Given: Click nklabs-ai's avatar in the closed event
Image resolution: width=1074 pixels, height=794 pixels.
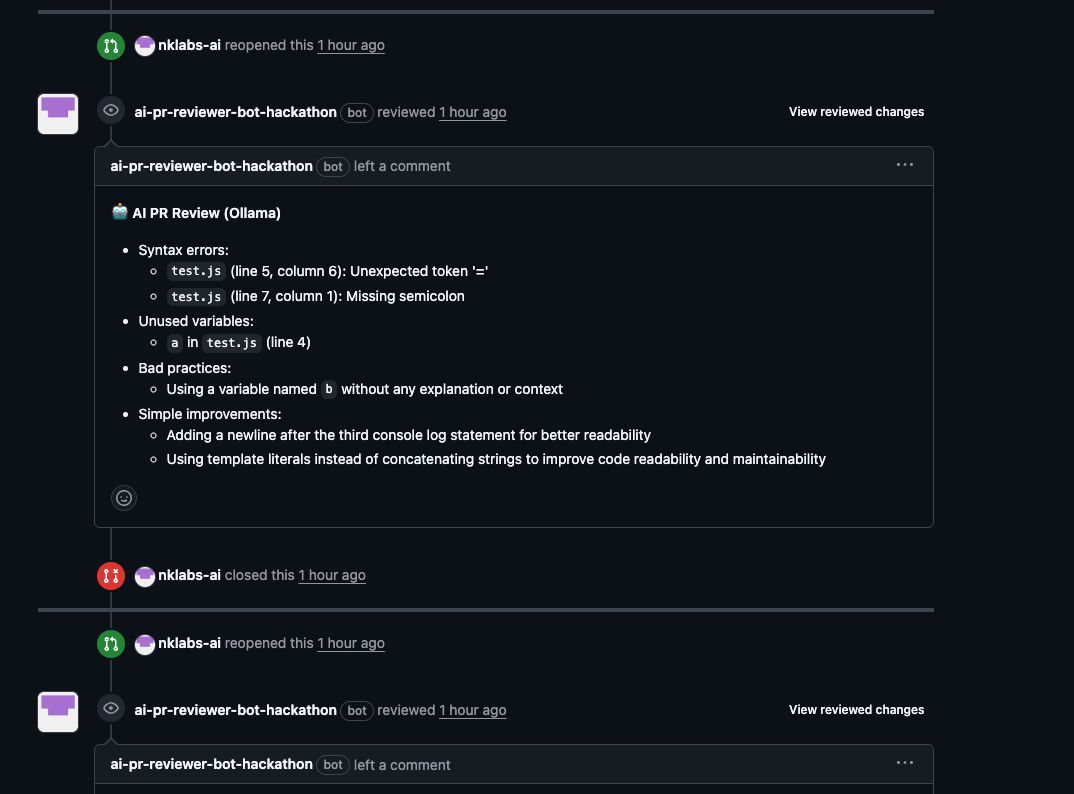Looking at the screenshot, I should pyautogui.click(x=145, y=575).
